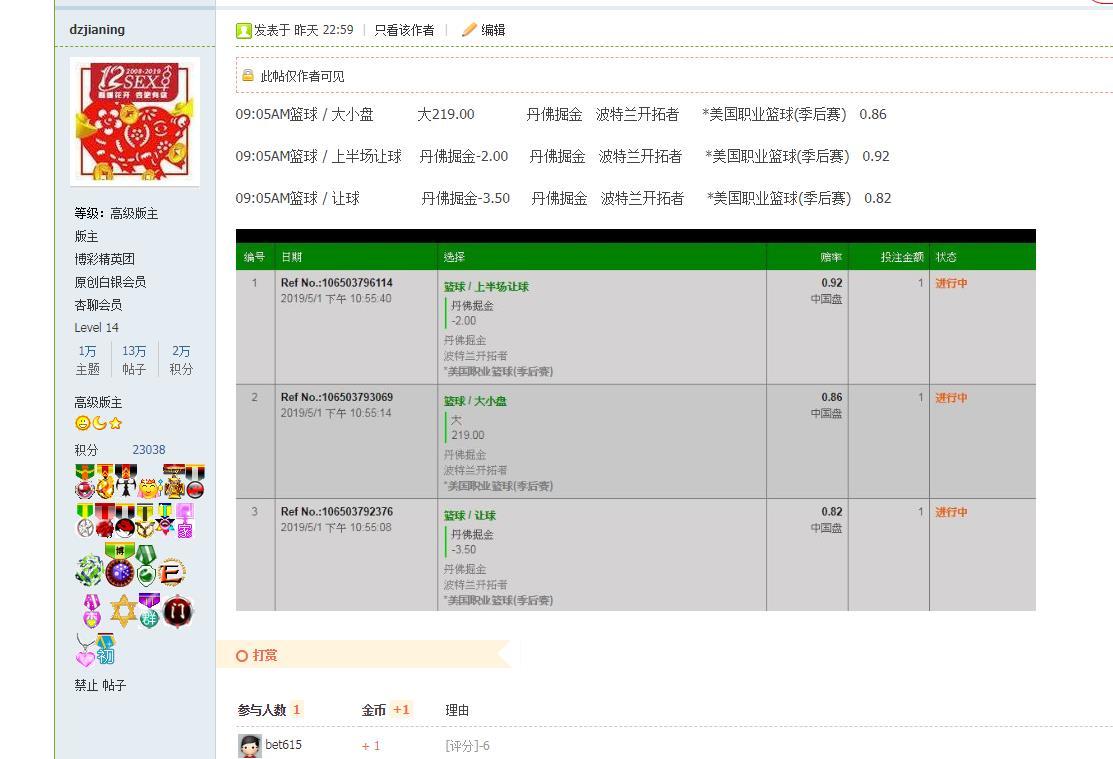Select the dark red 门 badge
This screenshot has height=759, width=1113.
pyautogui.click(x=178, y=611)
